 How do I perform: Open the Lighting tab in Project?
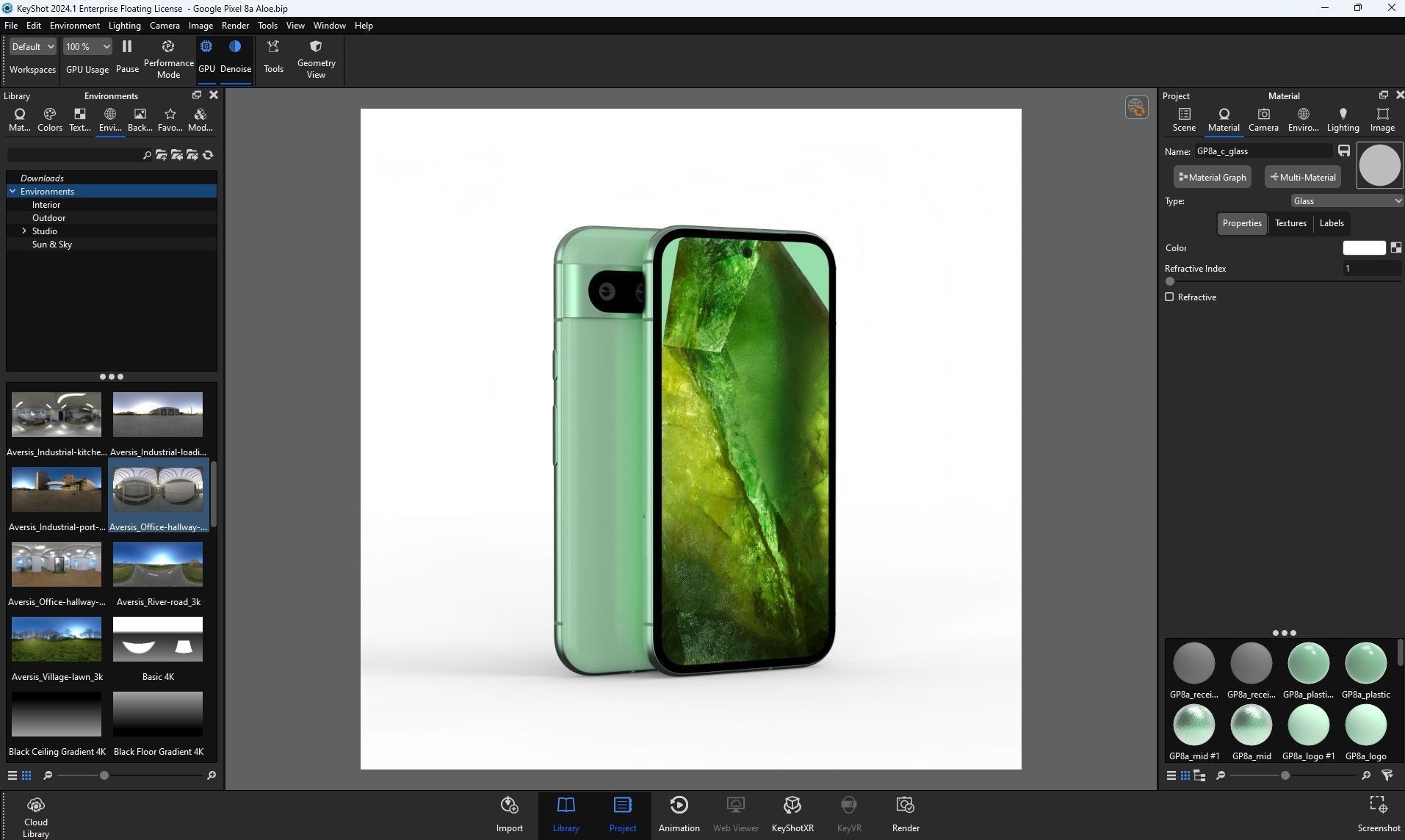point(1343,120)
